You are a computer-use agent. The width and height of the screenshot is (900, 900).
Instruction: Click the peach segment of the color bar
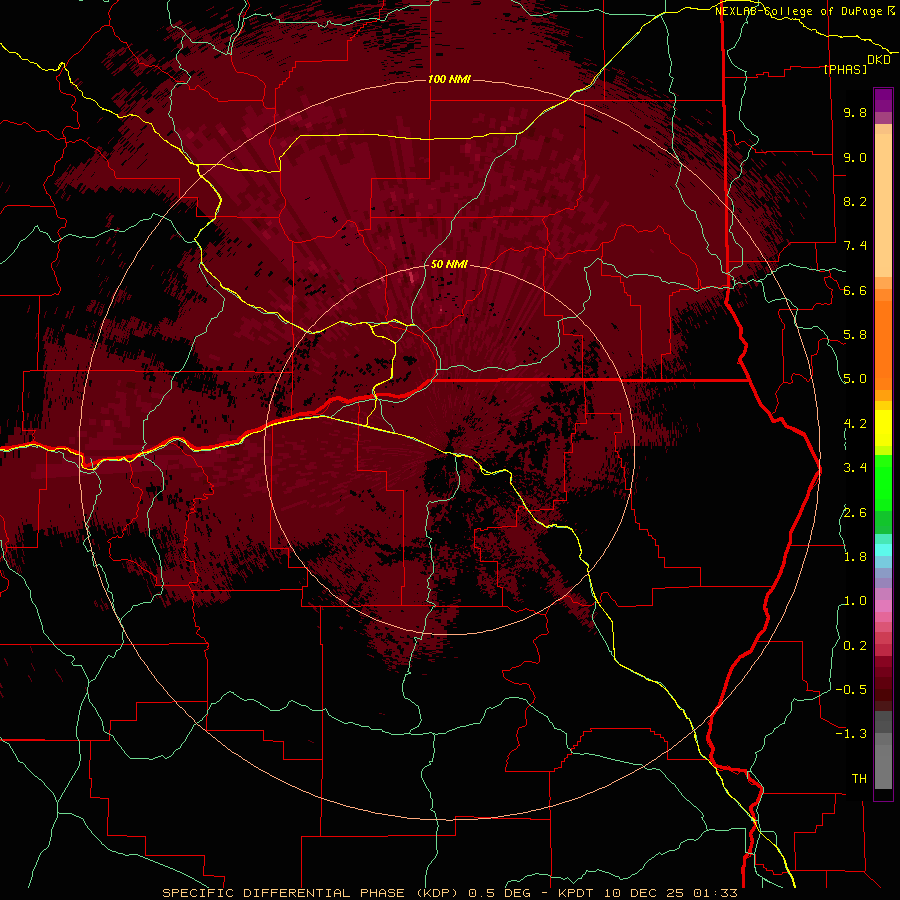[883, 205]
